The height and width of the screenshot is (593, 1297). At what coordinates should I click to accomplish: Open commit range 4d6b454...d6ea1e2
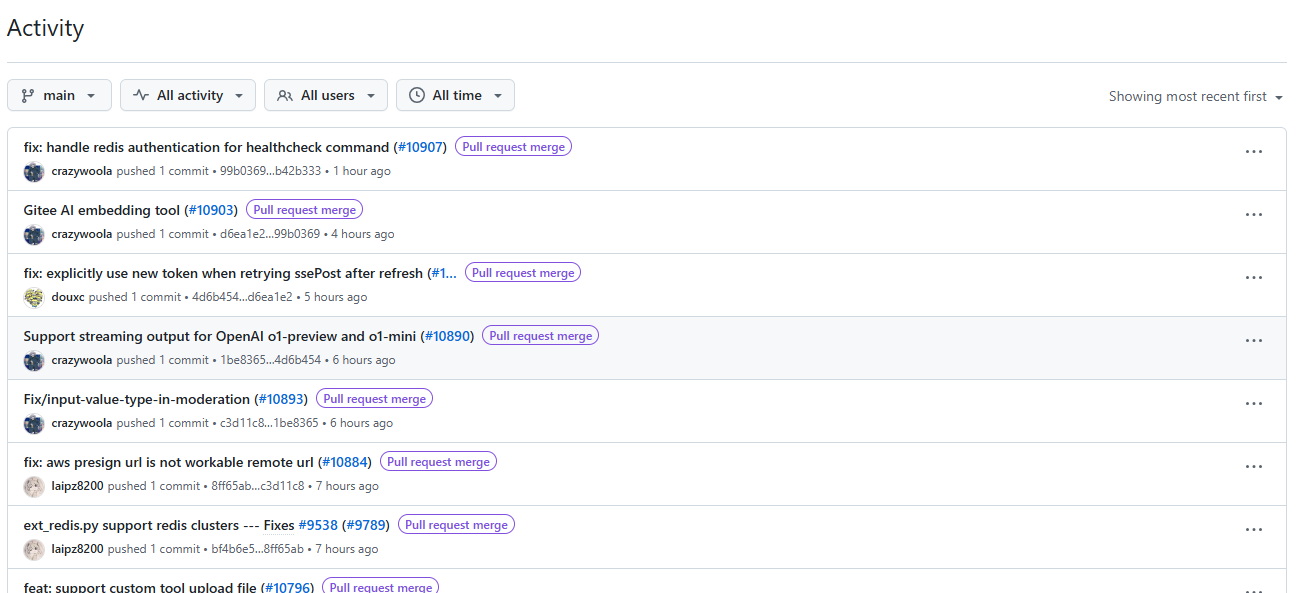click(x=242, y=297)
